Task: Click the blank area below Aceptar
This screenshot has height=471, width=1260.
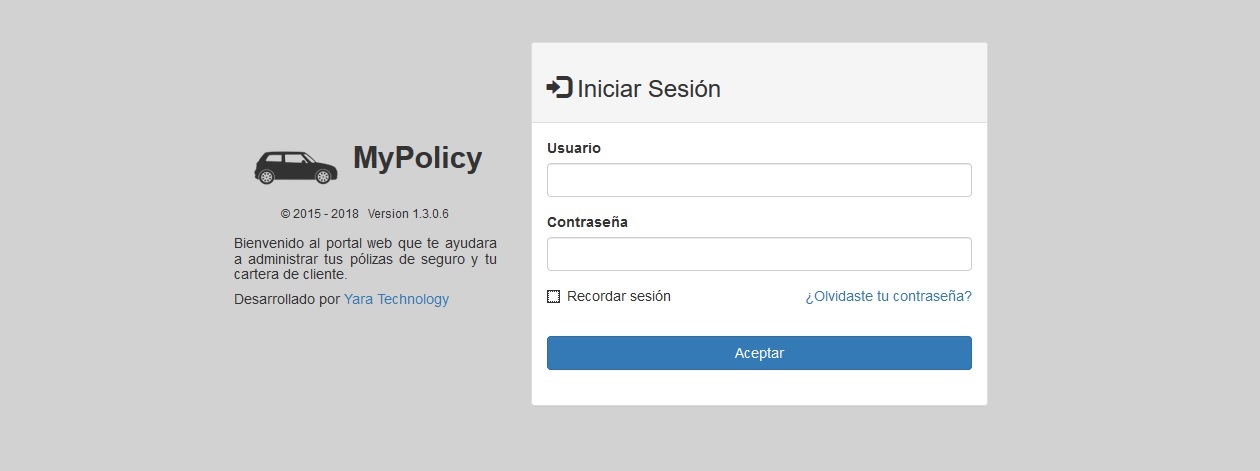Action: pos(759,388)
